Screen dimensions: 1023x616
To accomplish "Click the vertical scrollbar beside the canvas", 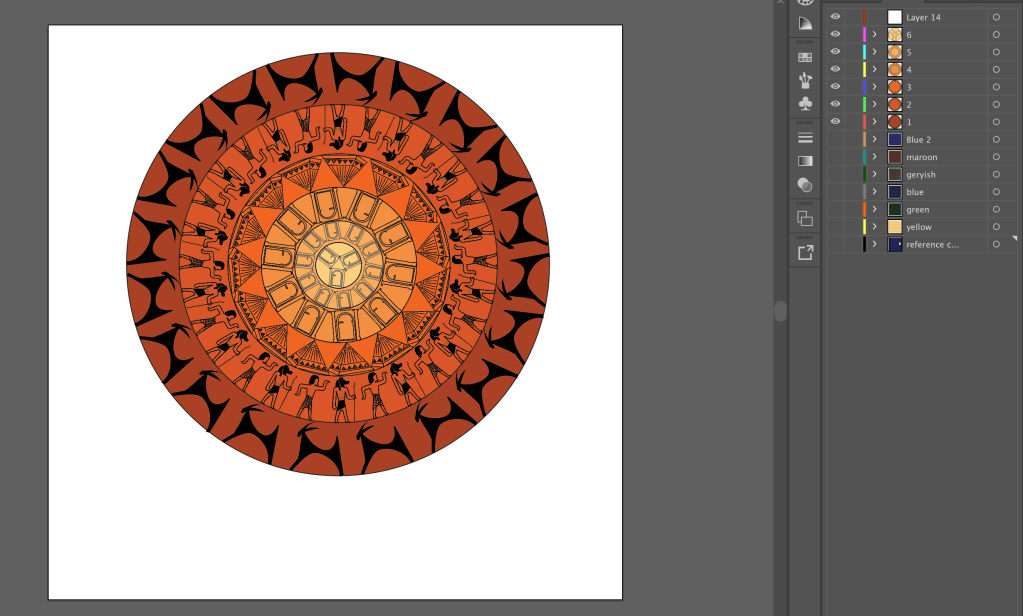I will (780, 311).
